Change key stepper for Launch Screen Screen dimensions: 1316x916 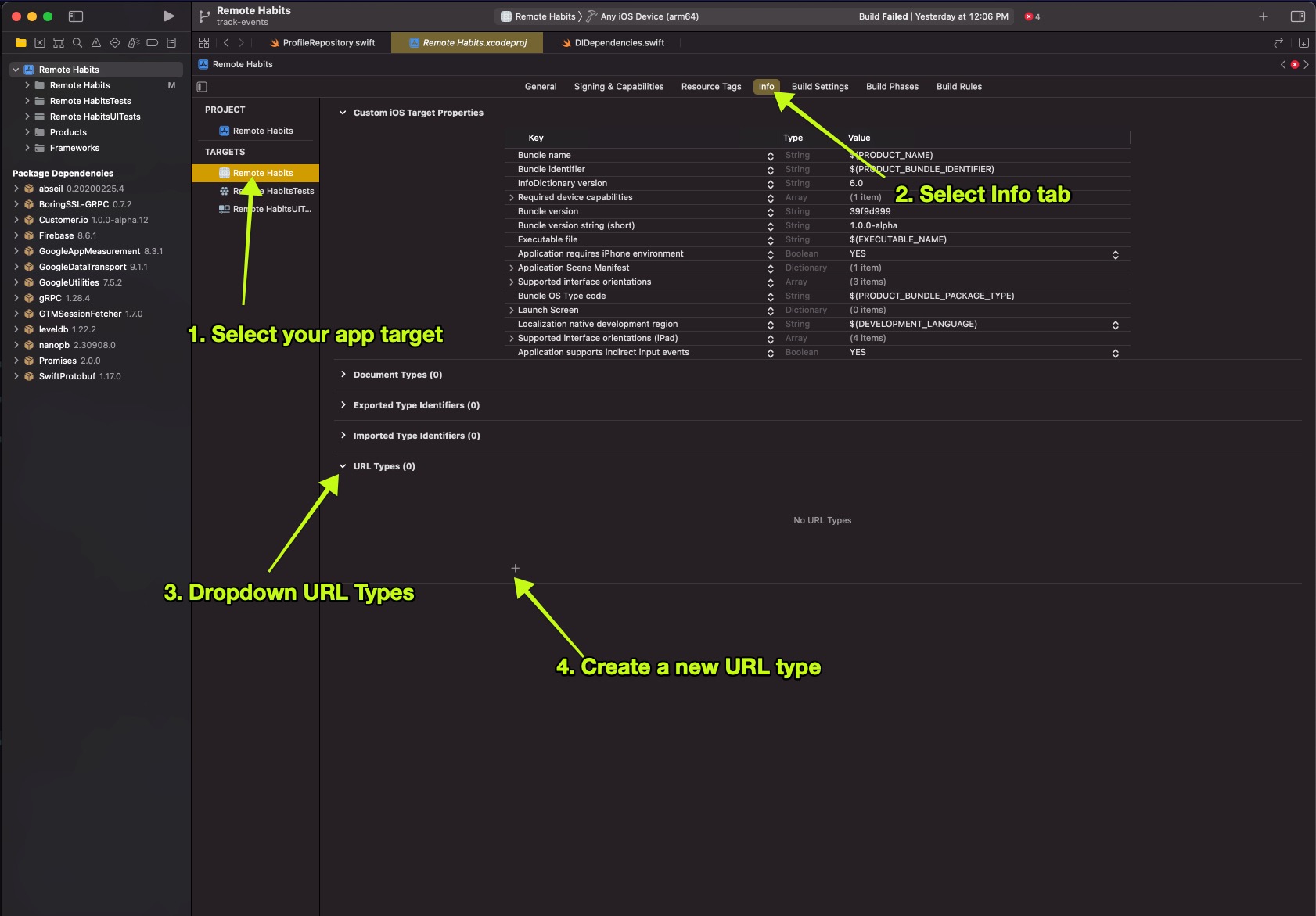[771, 311]
